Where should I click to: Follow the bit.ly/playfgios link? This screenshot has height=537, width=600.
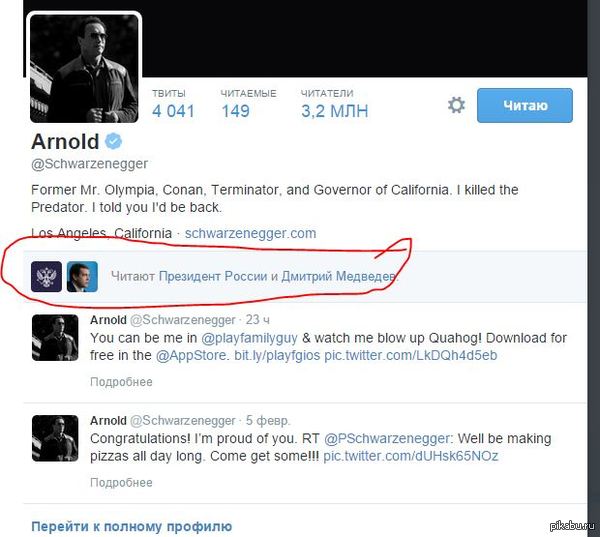click(277, 355)
